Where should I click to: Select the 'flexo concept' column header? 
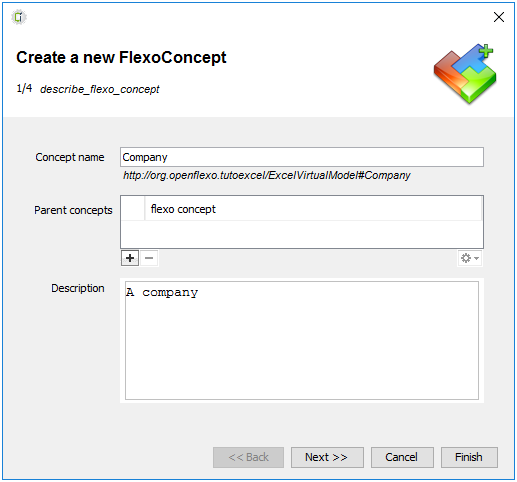point(313,209)
